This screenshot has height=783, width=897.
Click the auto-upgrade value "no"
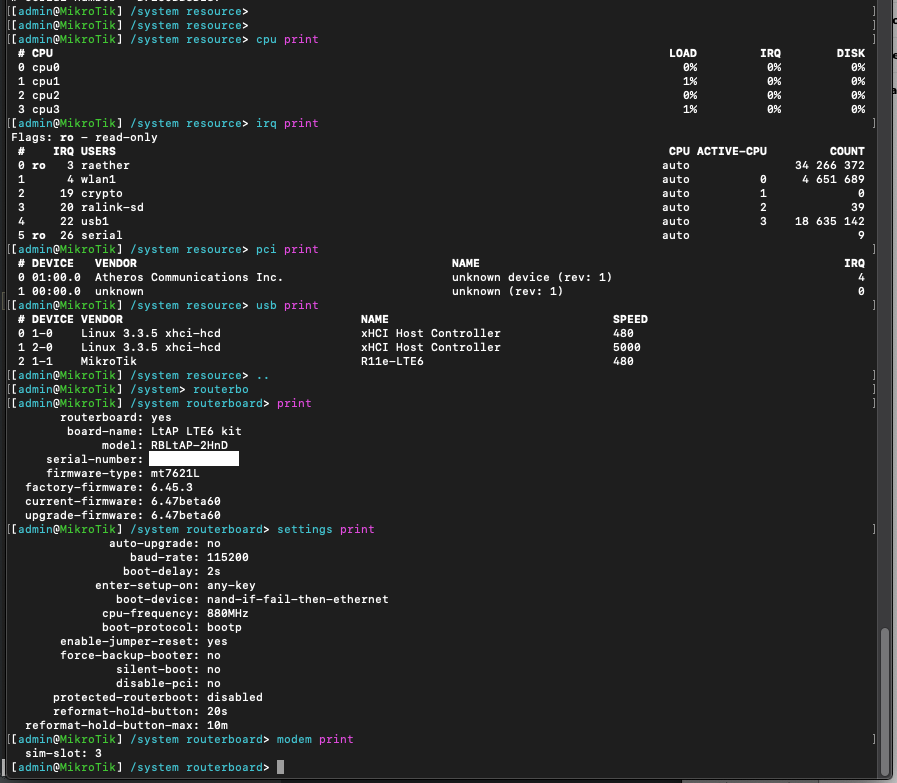click(x=214, y=543)
